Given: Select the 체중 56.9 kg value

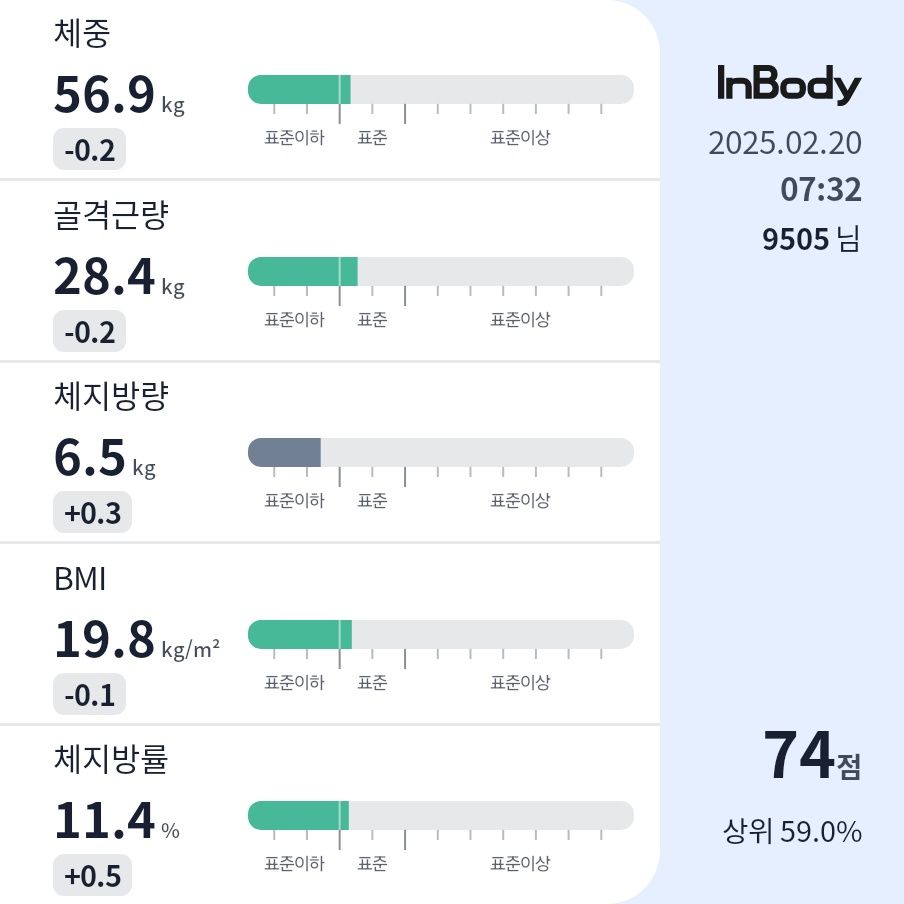Looking at the screenshot, I should pyautogui.click(x=119, y=95).
